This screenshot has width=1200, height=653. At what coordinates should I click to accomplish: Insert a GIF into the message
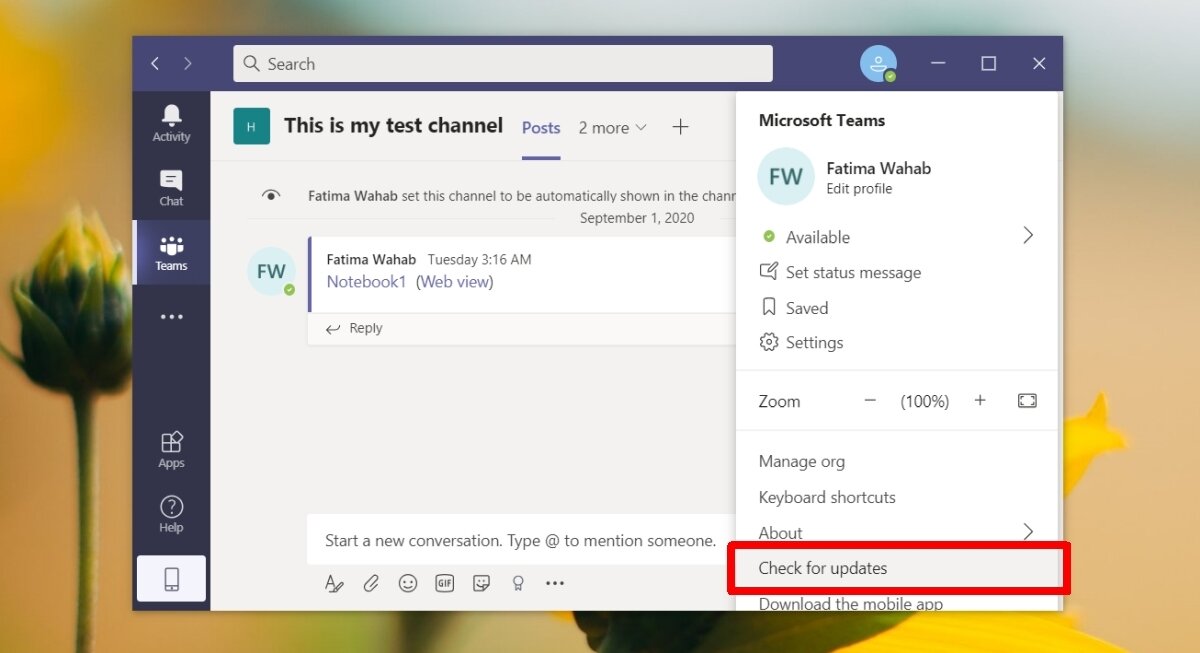click(444, 583)
